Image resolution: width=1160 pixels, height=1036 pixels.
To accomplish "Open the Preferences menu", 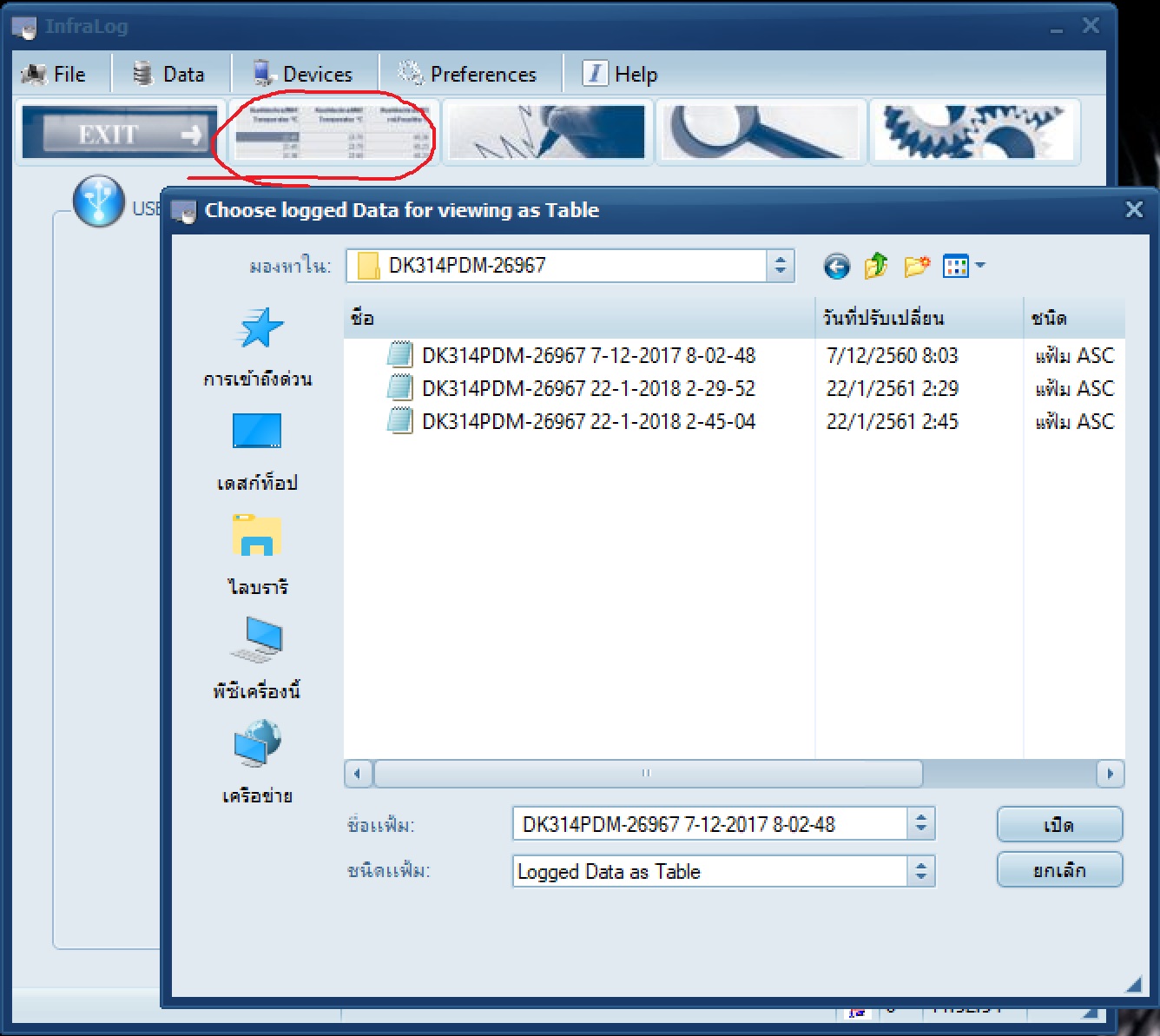I will coord(469,75).
